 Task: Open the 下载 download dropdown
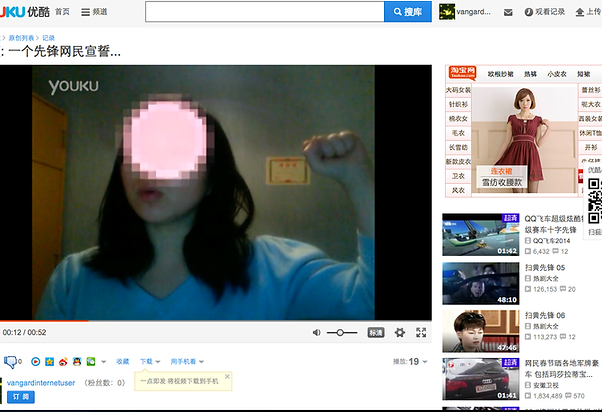click(150, 362)
